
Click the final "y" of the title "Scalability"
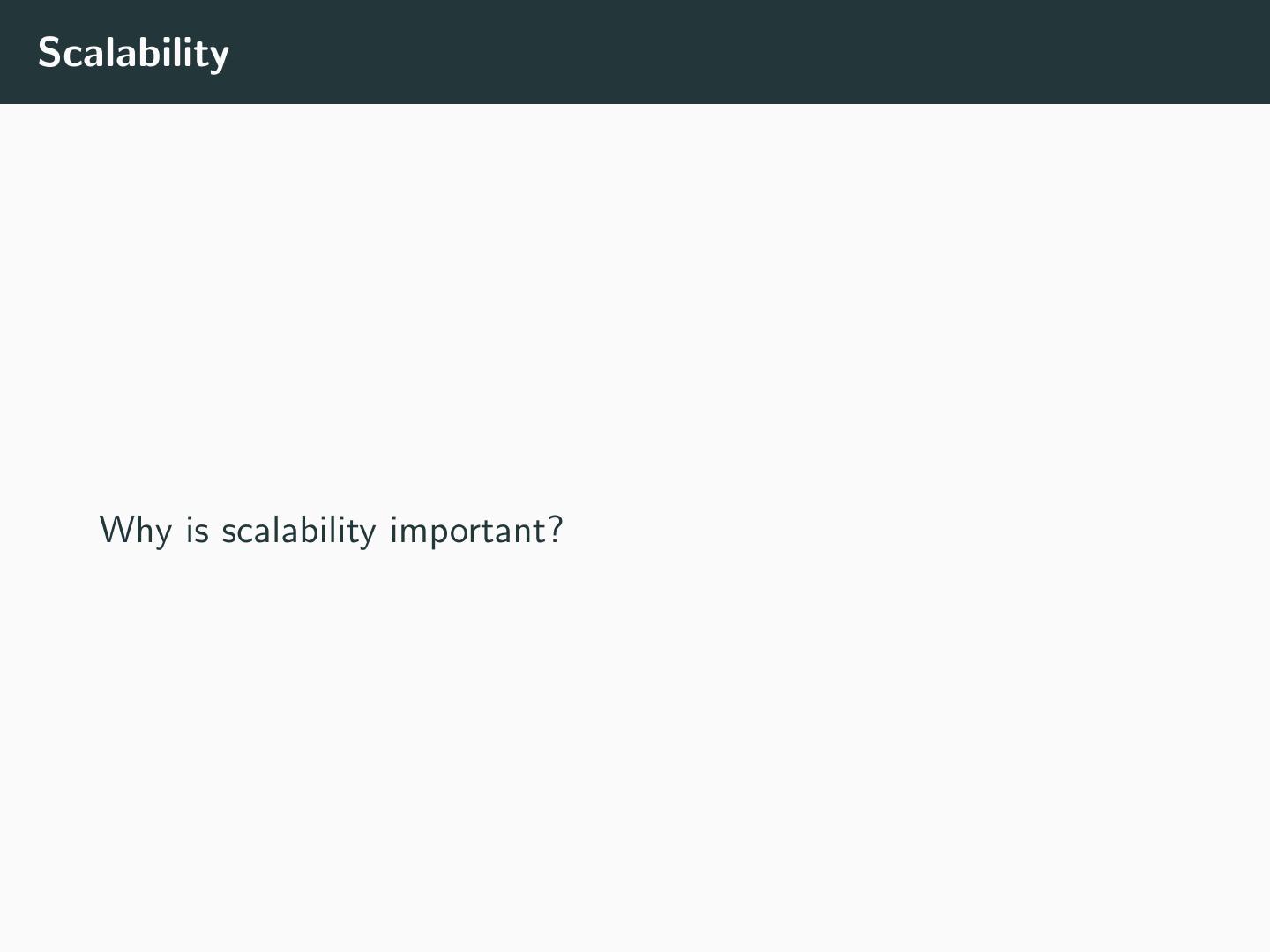click(x=220, y=56)
